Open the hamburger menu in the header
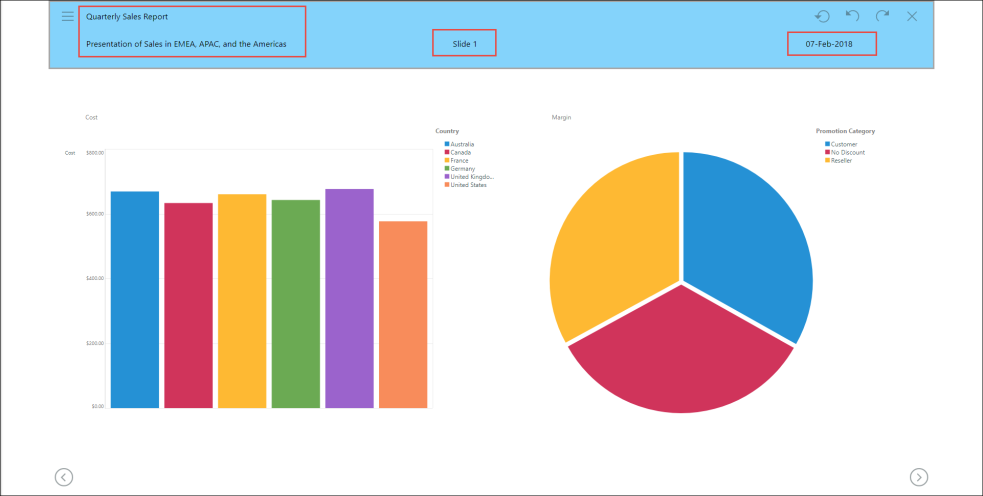The image size is (983, 496). tap(68, 17)
